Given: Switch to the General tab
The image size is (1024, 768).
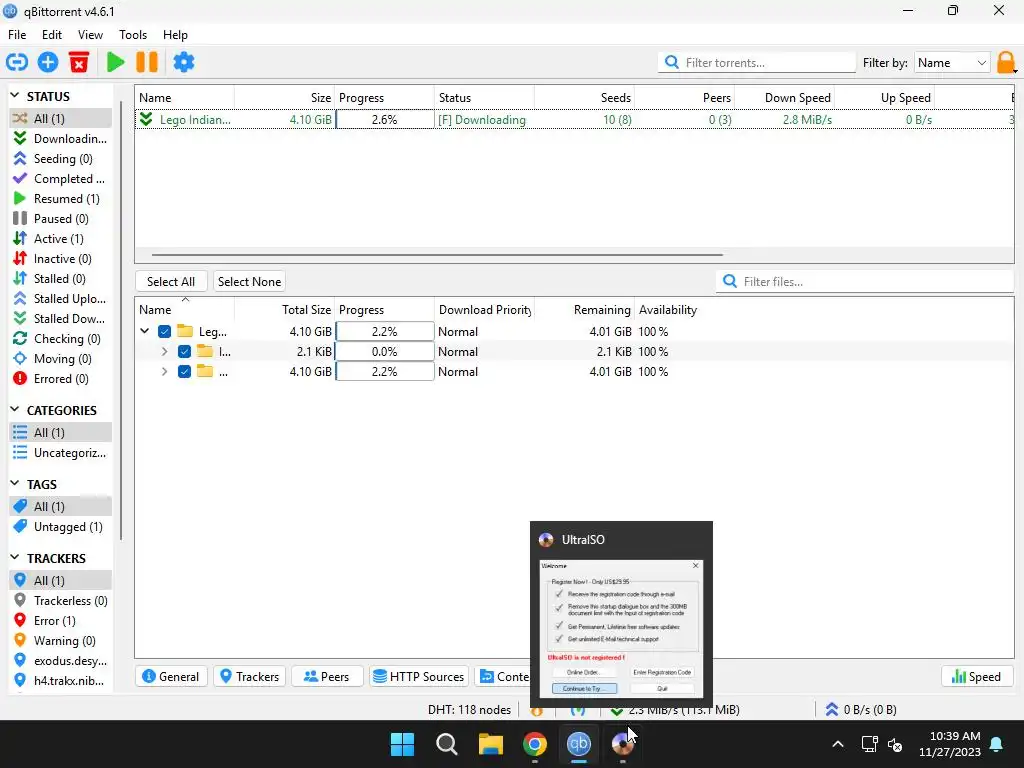Looking at the screenshot, I should [x=171, y=677].
